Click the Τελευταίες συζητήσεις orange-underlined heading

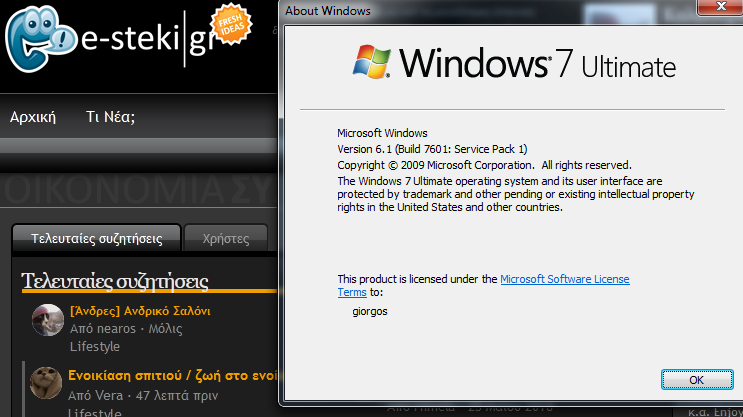point(115,281)
